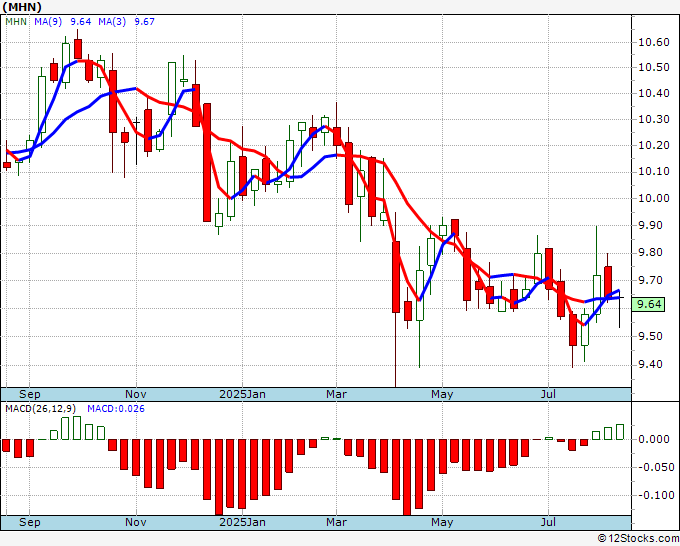Image resolution: width=680 pixels, height=546 pixels.
Task: Click Mar on the MACD panel date axis
Action: point(337,522)
